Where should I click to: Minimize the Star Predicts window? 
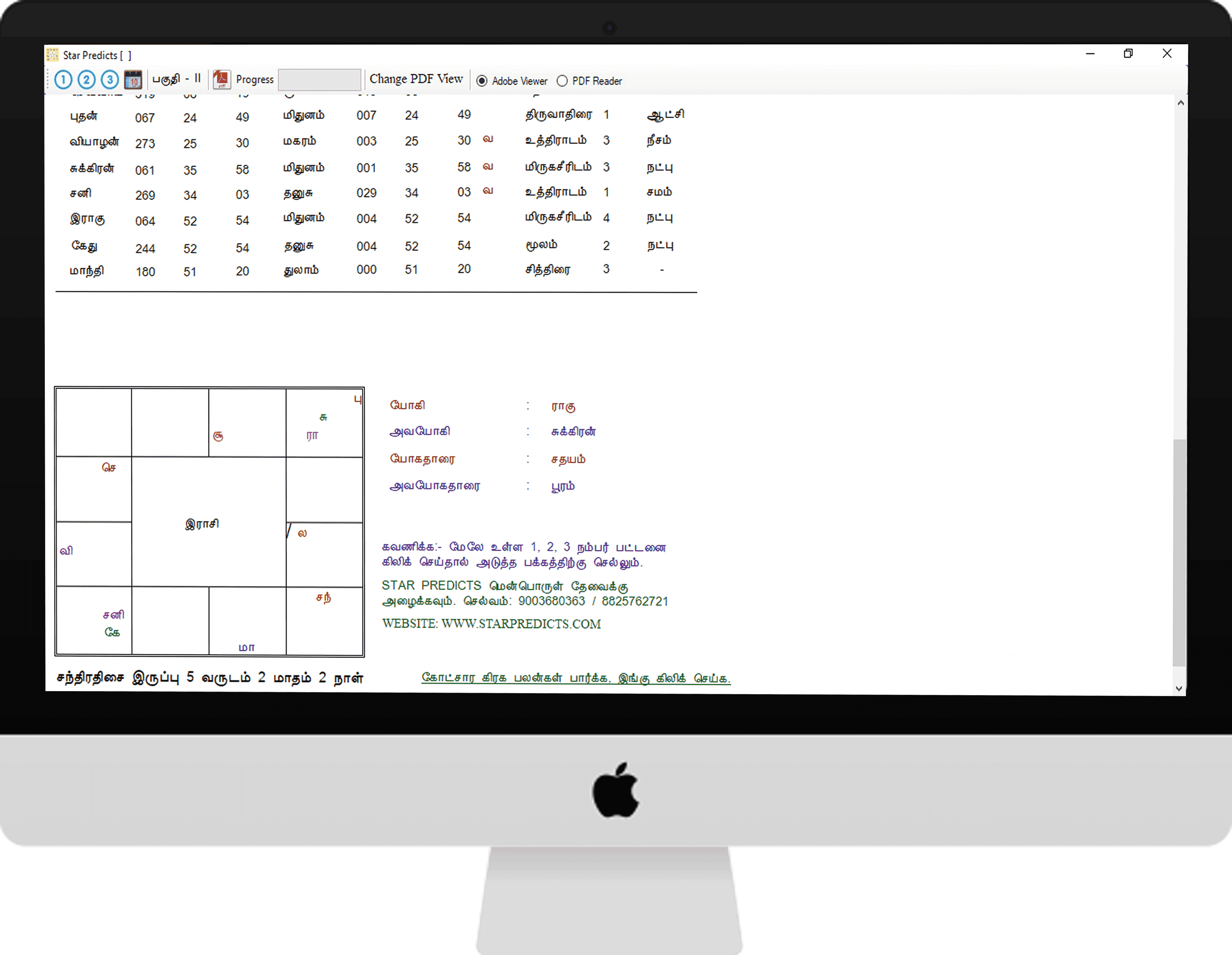point(1090,54)
